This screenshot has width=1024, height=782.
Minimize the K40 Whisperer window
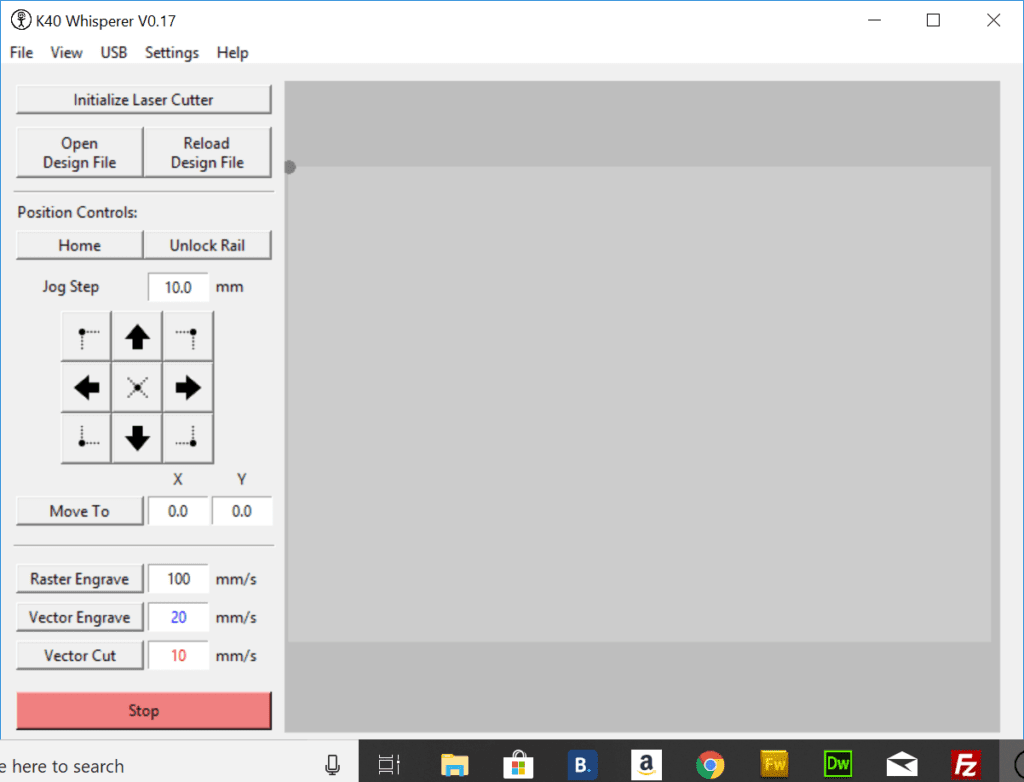(x=874, y=20)
